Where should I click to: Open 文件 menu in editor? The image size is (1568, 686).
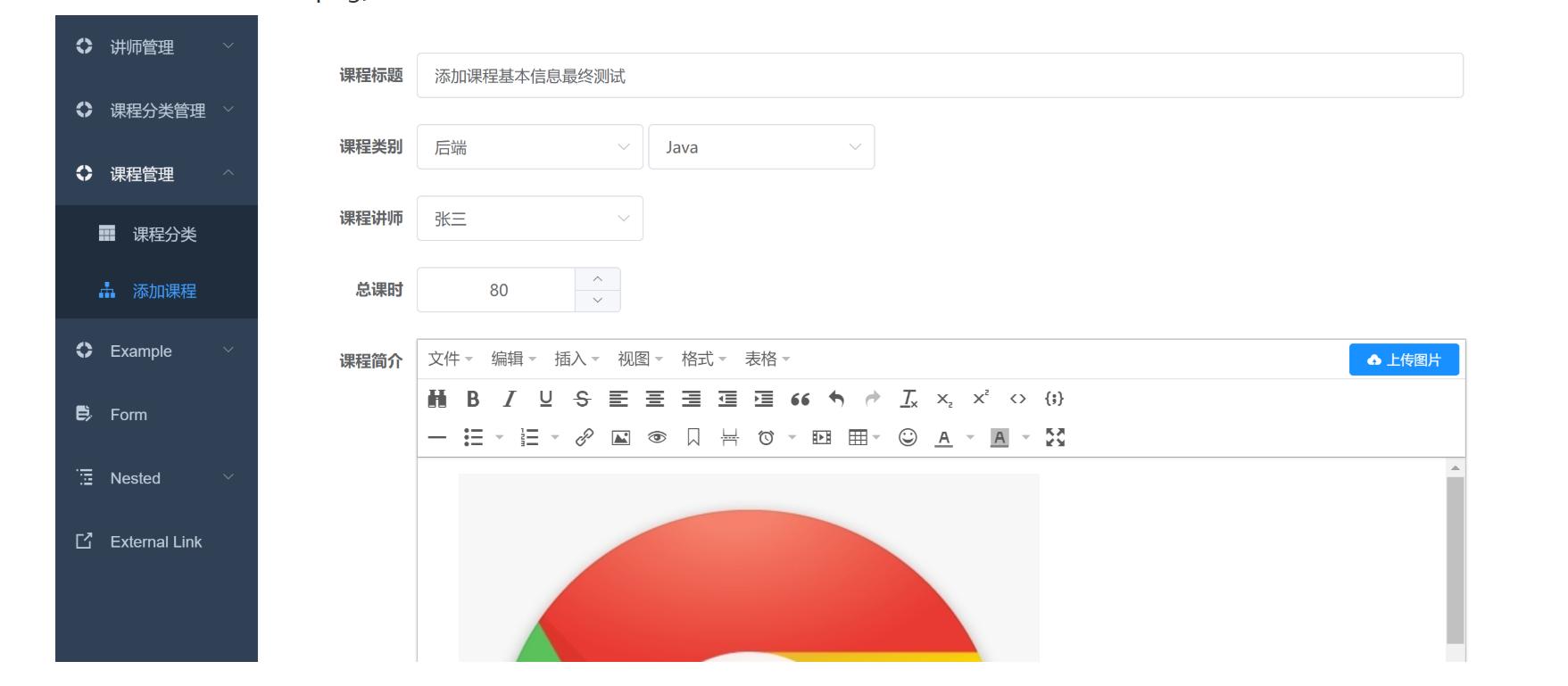click(450, 359)
